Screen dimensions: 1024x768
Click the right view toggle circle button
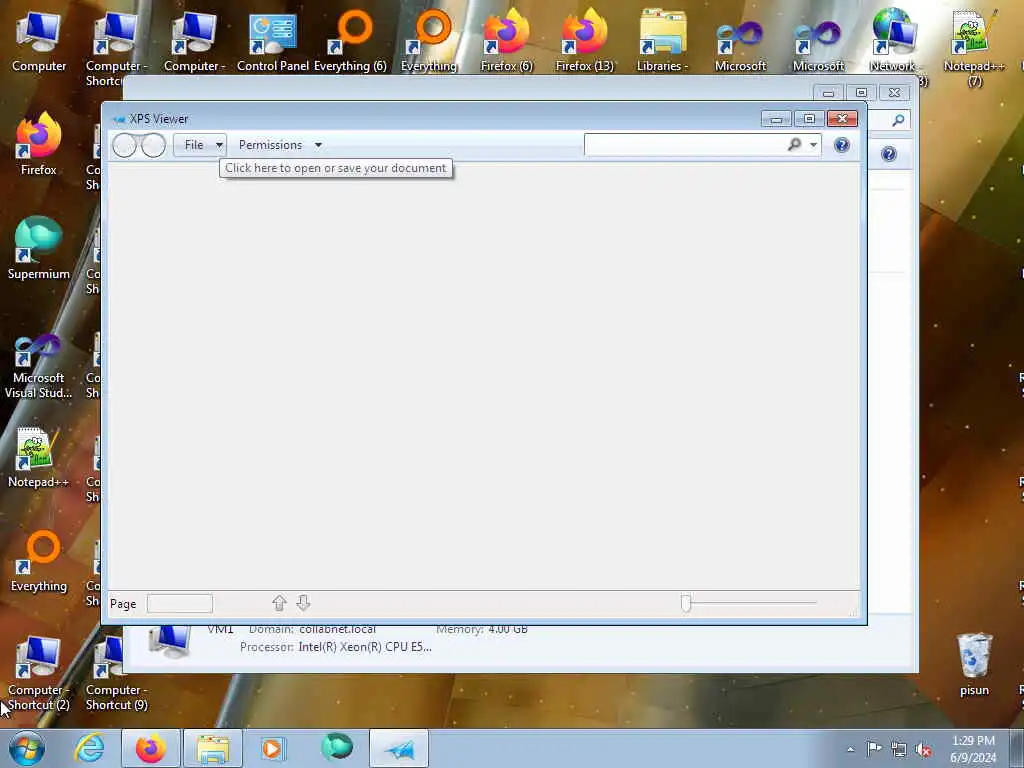click(x=153, y=145)
